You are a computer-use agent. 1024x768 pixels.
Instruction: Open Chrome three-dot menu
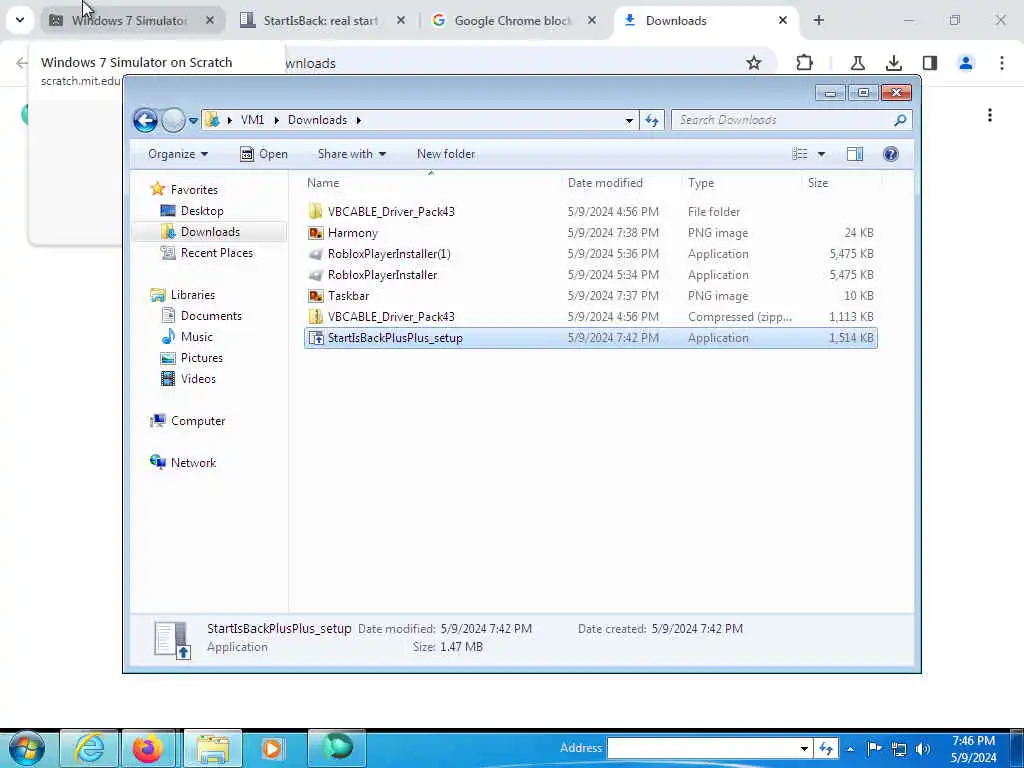(x=1002, y=63)
